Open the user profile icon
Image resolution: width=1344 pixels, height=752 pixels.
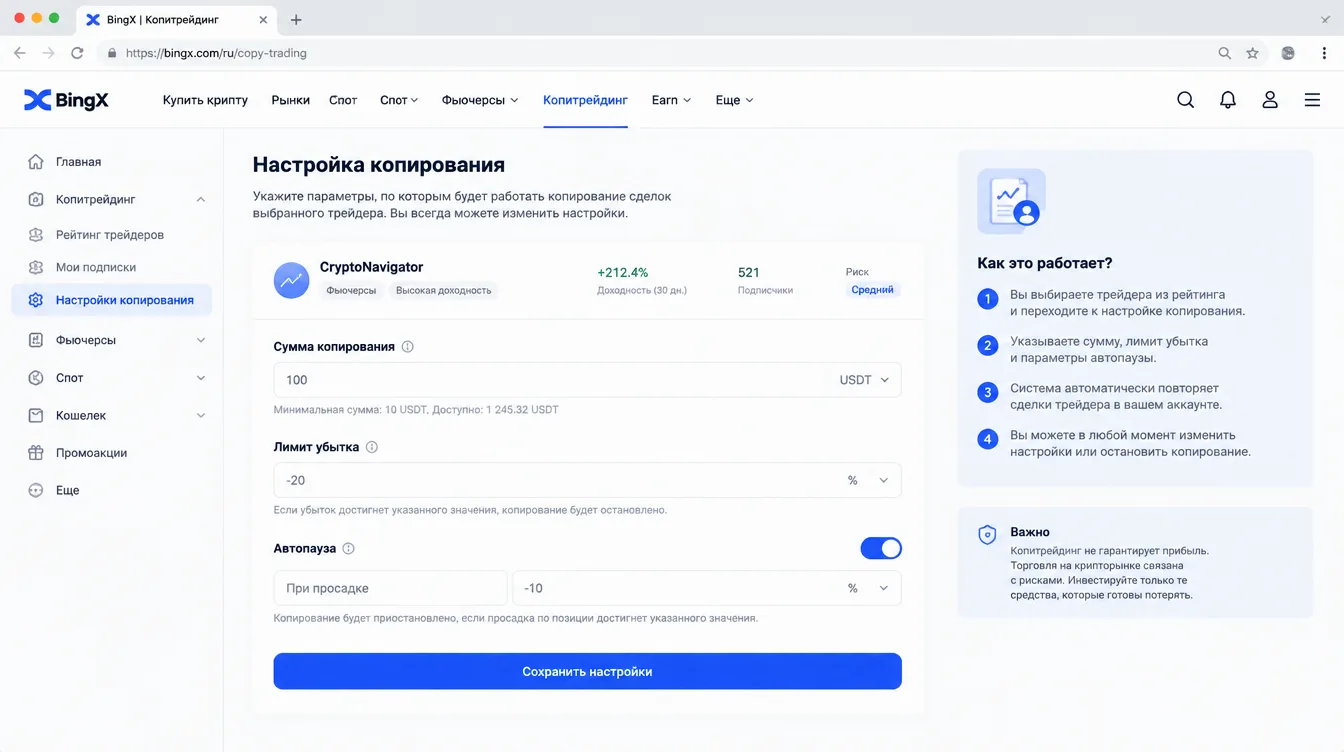coord(1270,100)
